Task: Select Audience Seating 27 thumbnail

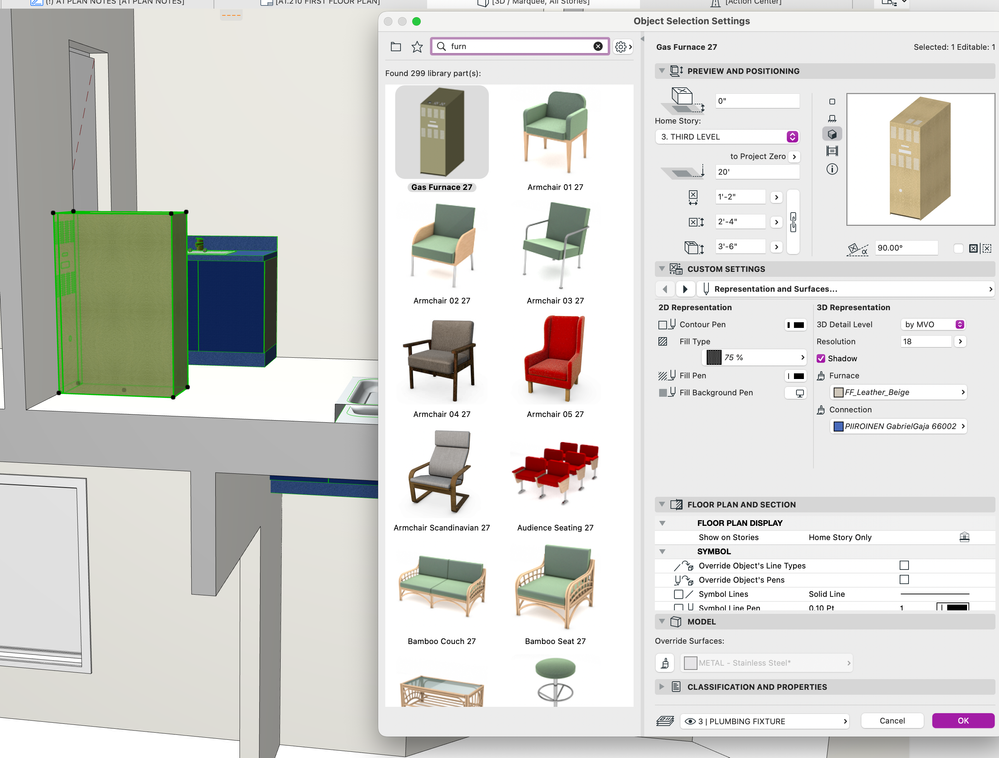Action: 555,473
